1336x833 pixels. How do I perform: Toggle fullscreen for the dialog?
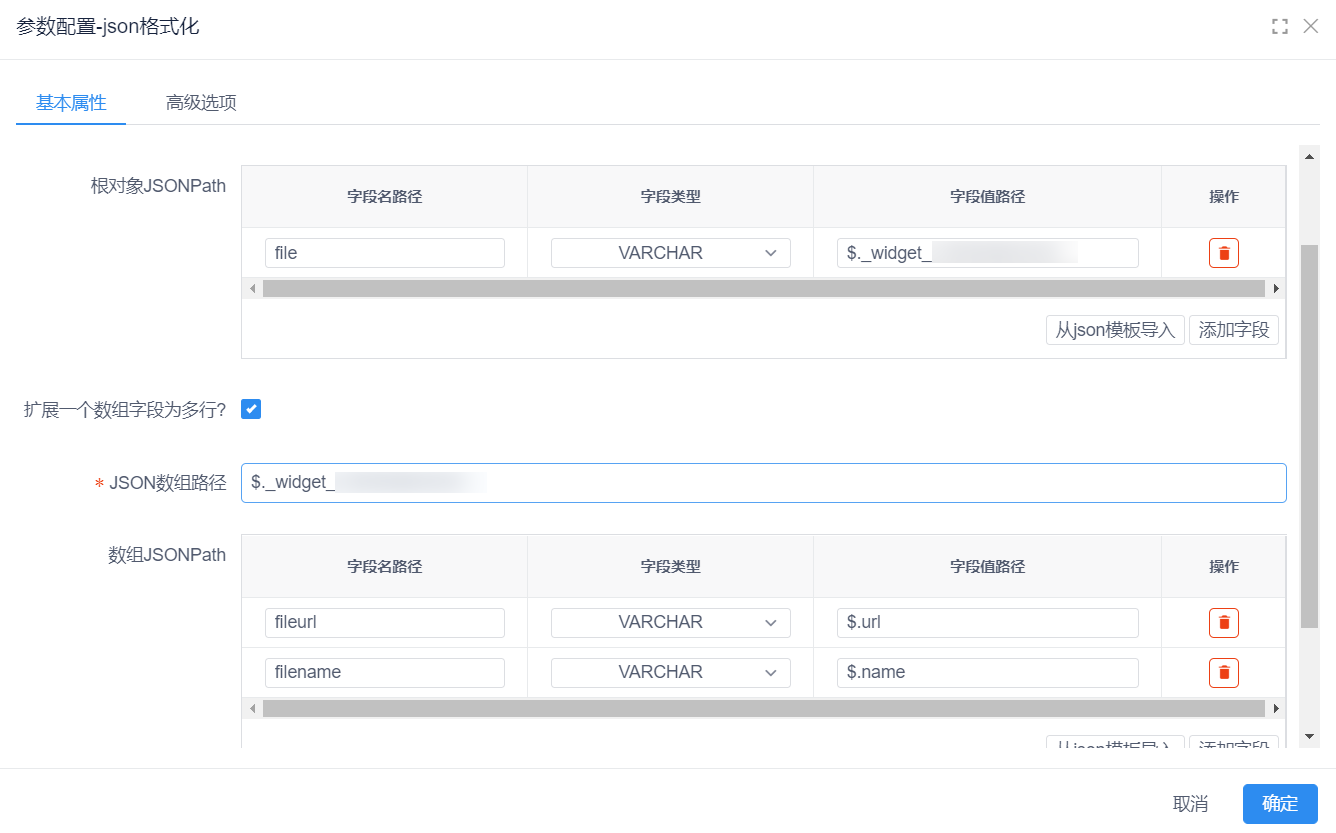[1279, 27]
